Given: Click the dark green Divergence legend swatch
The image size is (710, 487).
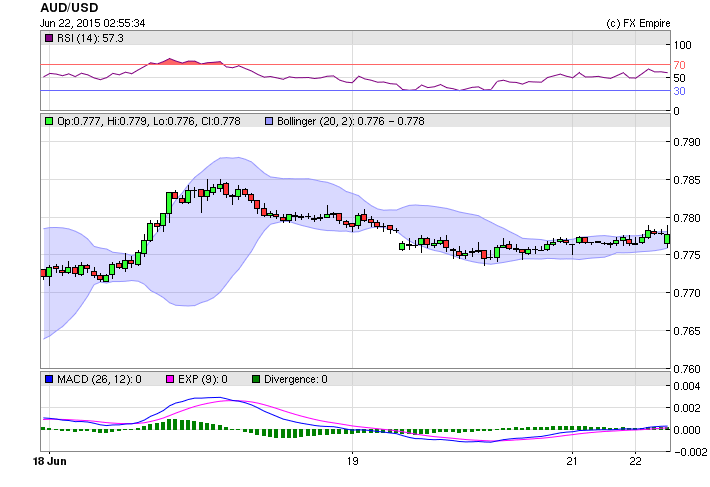Looking at the screenshot, I should 256,379.
